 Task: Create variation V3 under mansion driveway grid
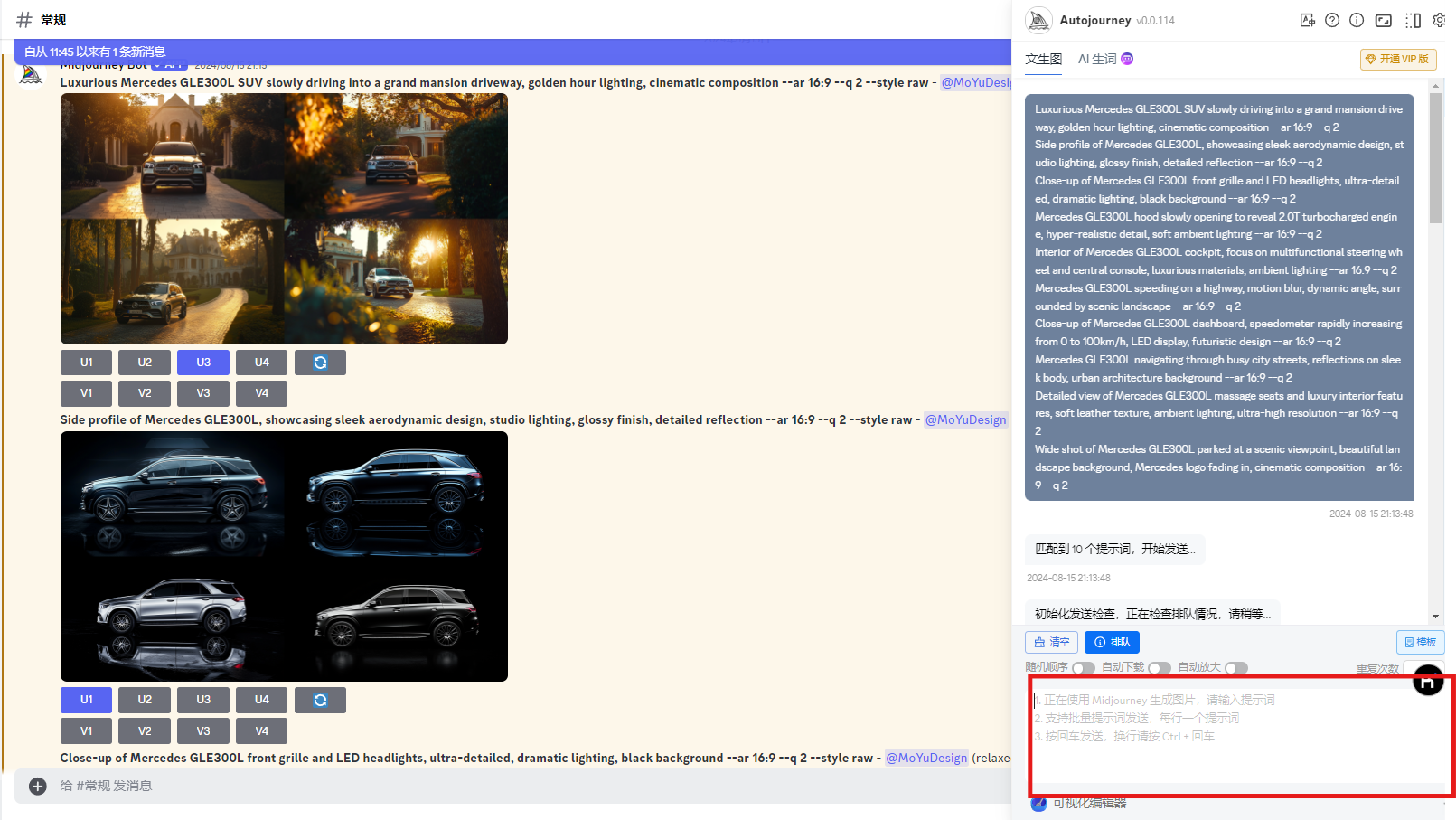pyautogui.click(x=203, y=393)
